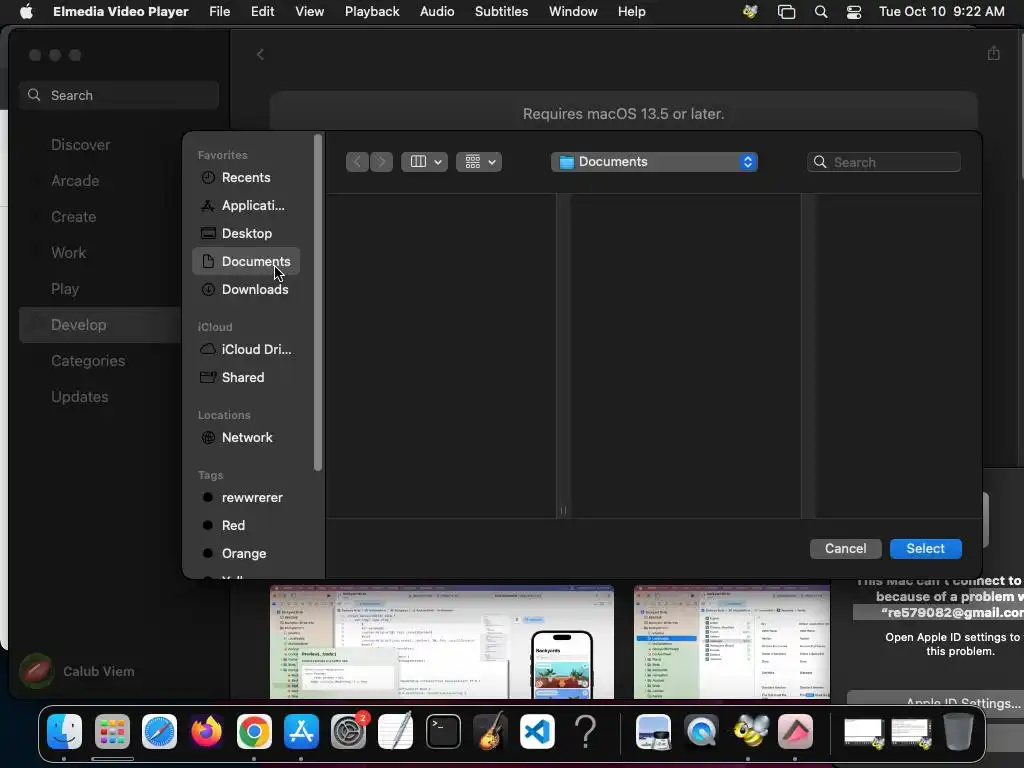Launch GarageBand from the Dock
This screenshot has width=1024, height=768.
pos(490,731)
